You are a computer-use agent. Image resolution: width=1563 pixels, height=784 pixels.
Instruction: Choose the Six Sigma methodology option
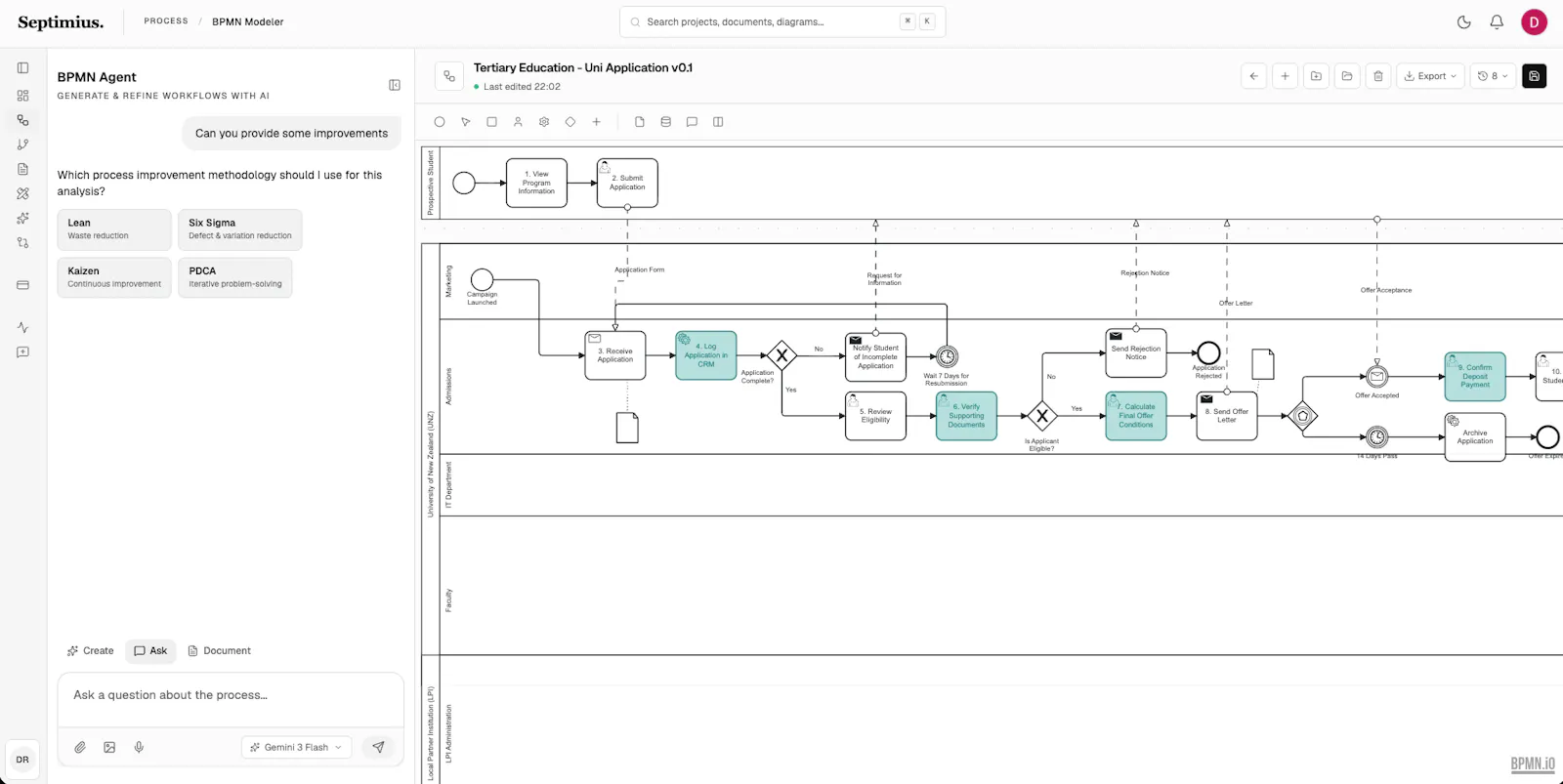click(x=240, y=229)
